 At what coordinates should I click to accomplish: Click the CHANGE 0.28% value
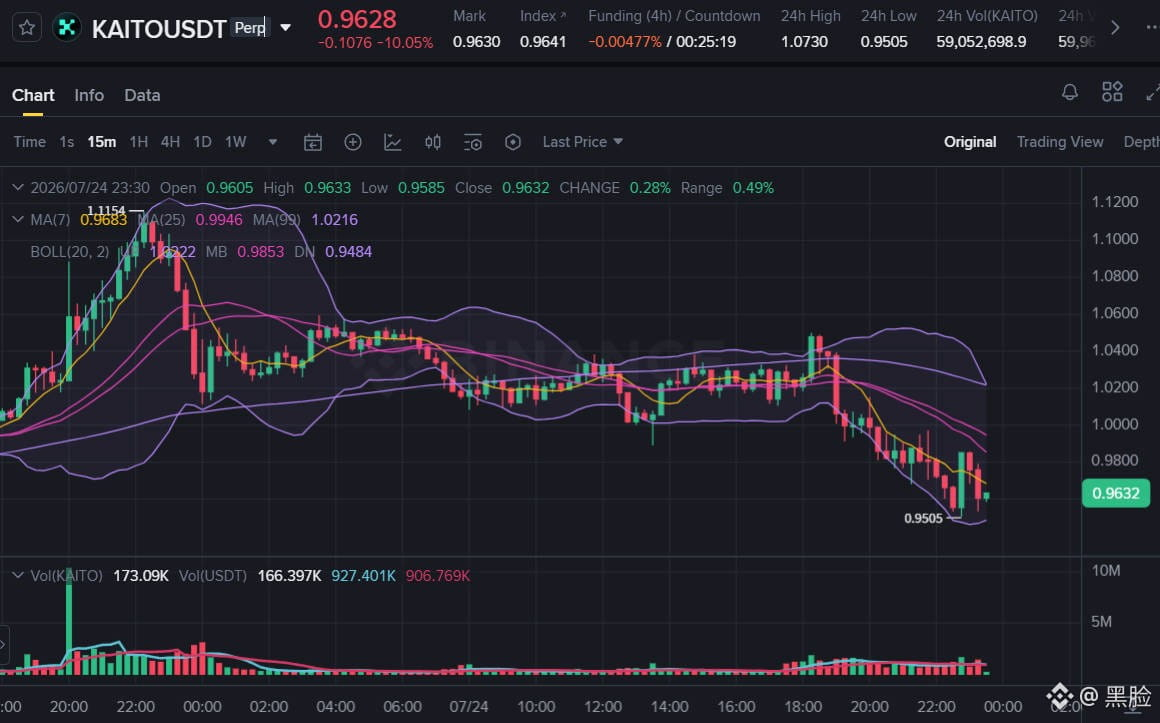[x=650, y=188]
